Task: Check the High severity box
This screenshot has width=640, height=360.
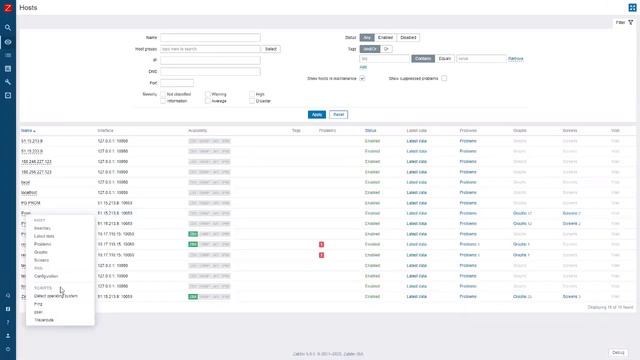Action: [x=252, y=94]
